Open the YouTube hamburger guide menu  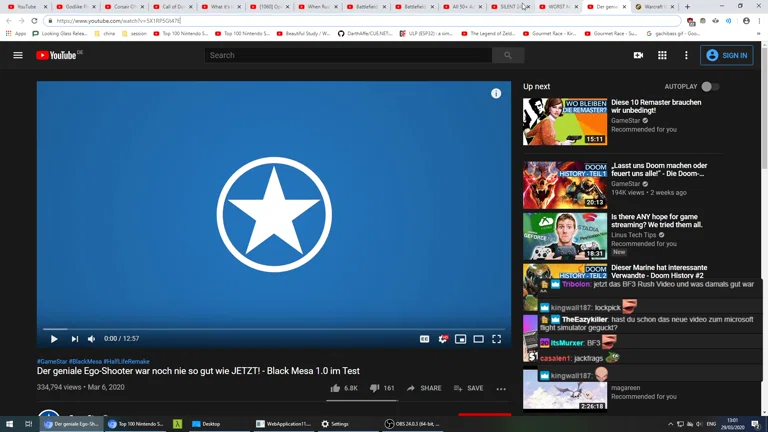pyautogui.click(x=18, y=55)
